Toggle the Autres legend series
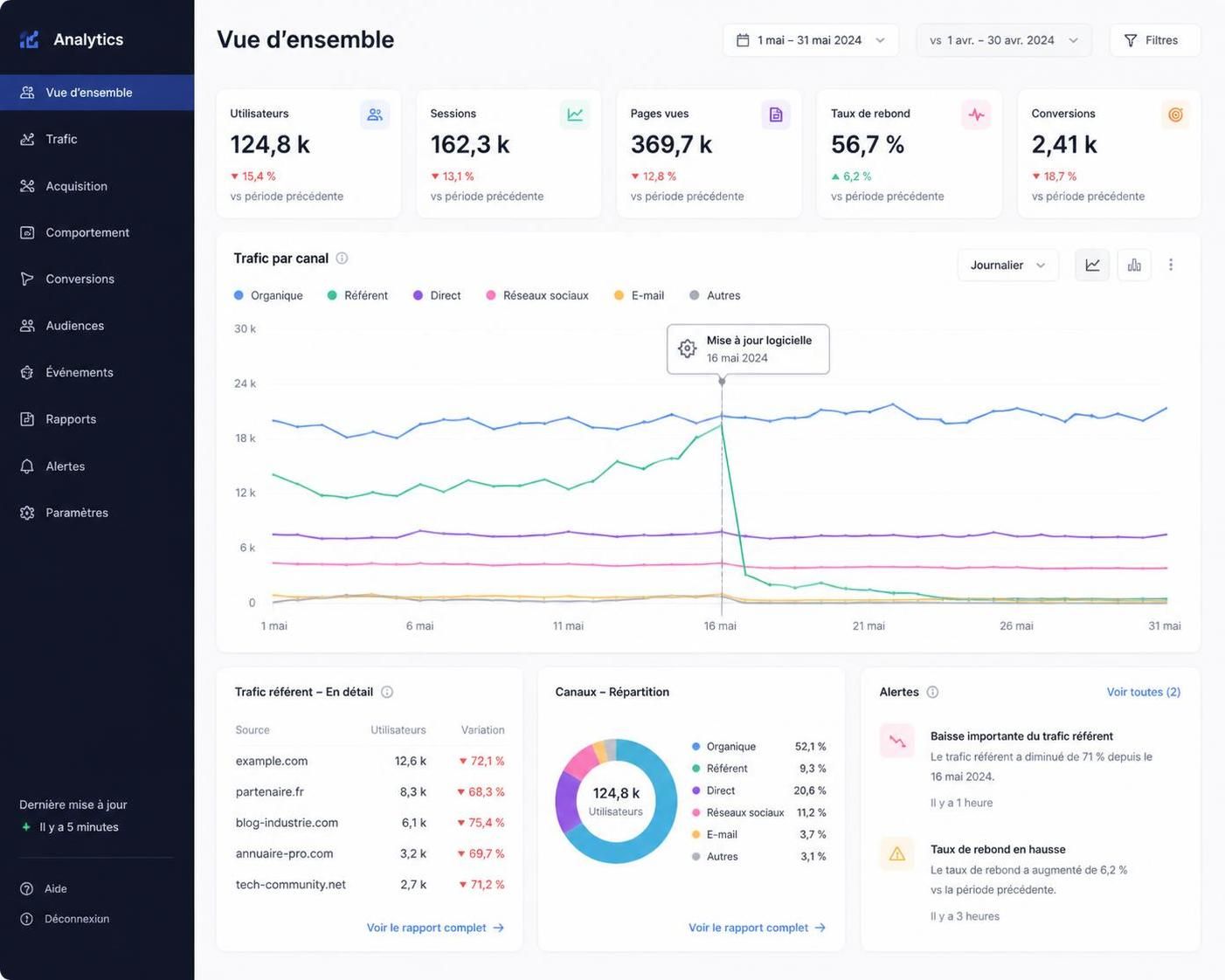The height and width of the screenshot is (980, 1225). click(715, 295)
